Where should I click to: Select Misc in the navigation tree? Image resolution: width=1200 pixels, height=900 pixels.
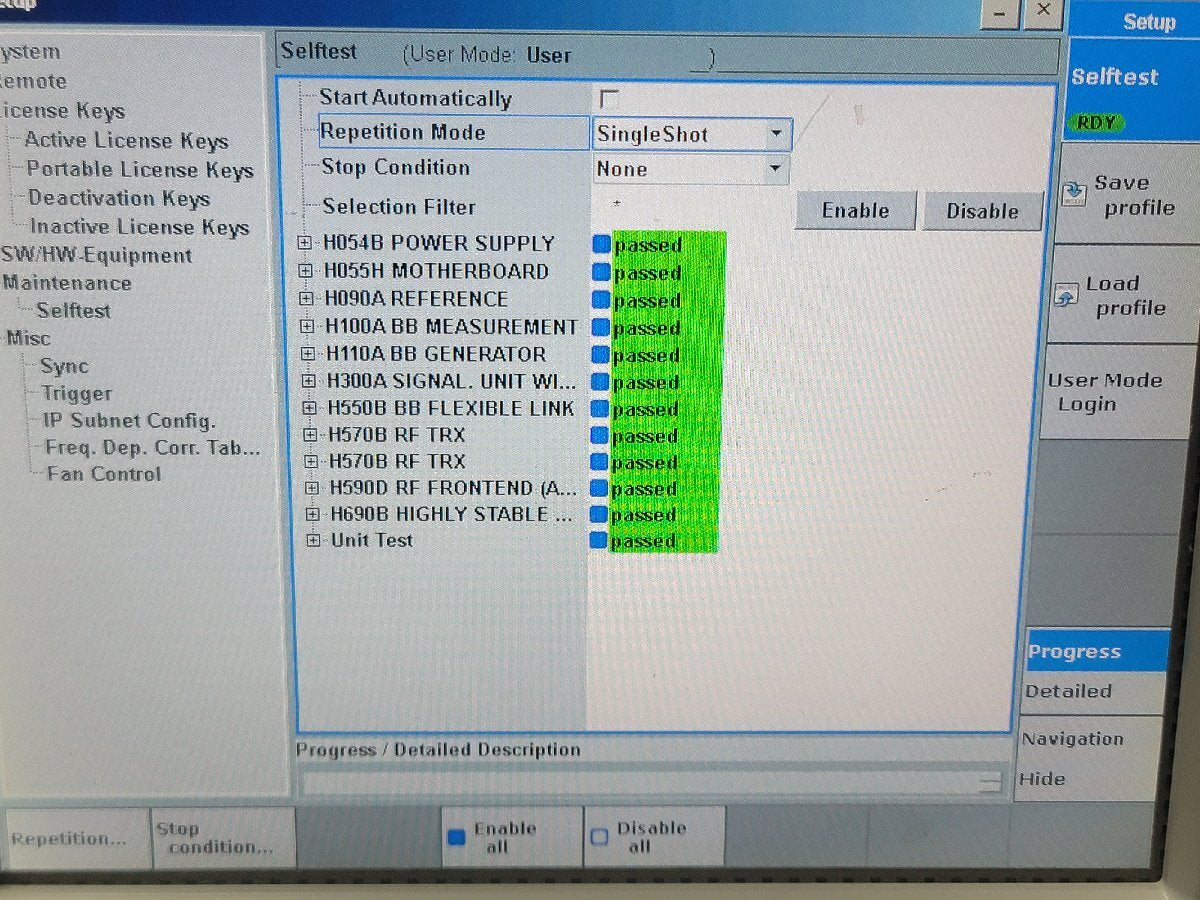[28, 338]
